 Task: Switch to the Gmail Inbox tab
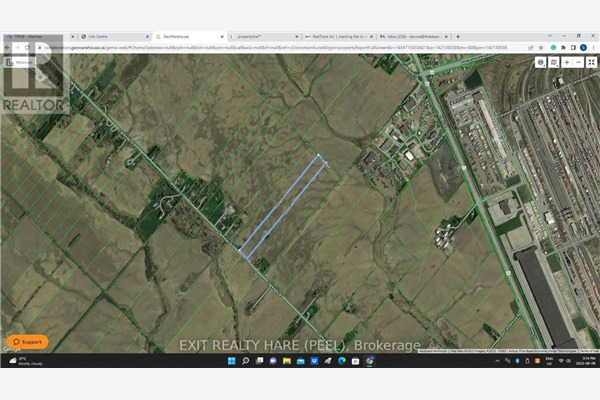414,37
